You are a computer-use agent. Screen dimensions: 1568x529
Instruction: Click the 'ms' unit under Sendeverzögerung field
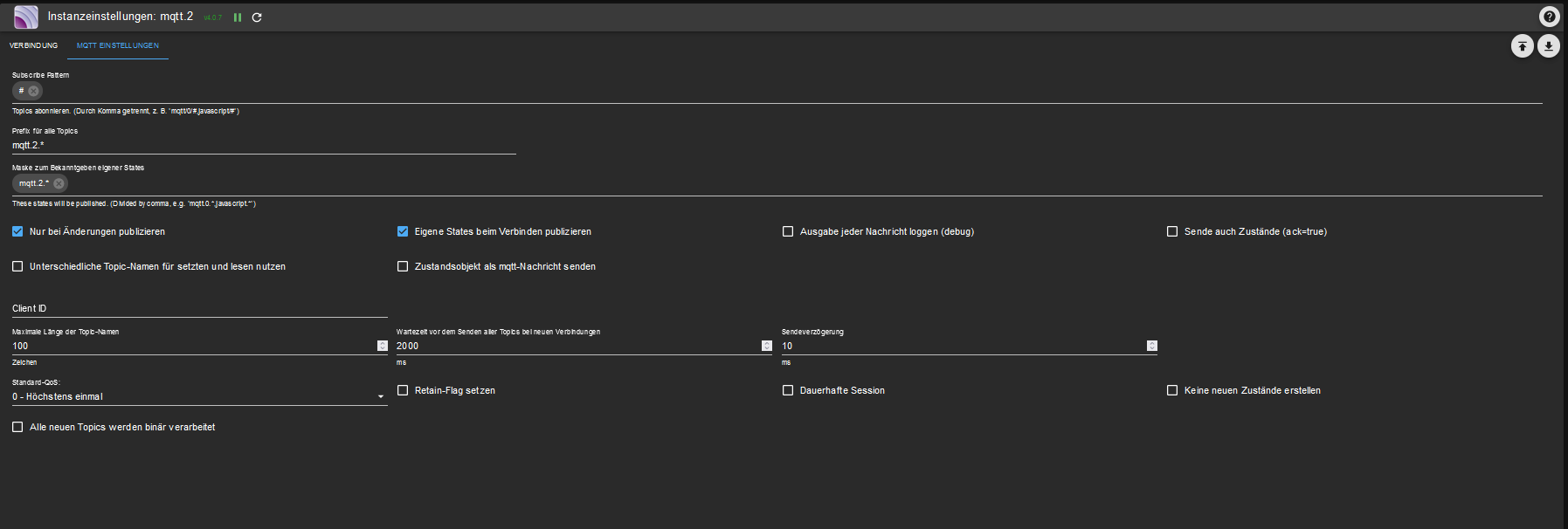[x=786, y=362]
